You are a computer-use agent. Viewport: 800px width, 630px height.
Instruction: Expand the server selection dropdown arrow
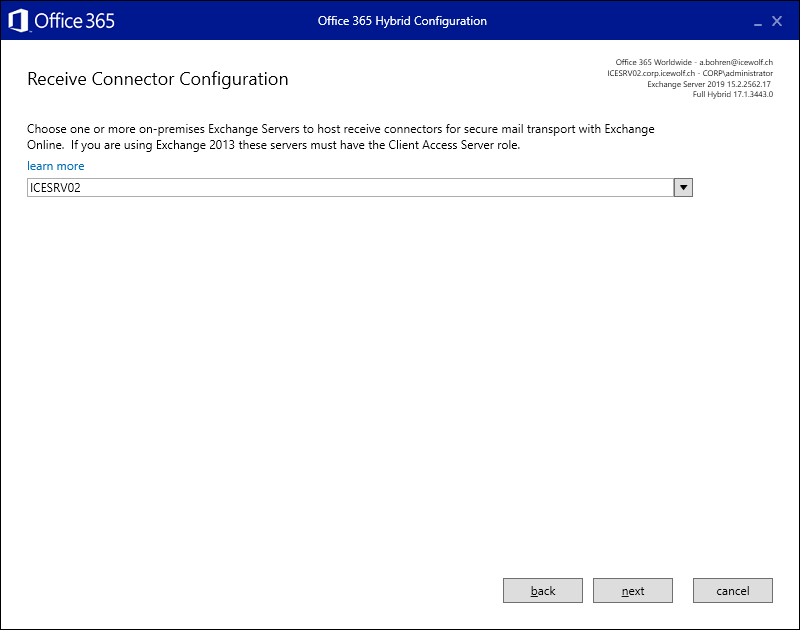pyautogui.click(x=683, y=187)
